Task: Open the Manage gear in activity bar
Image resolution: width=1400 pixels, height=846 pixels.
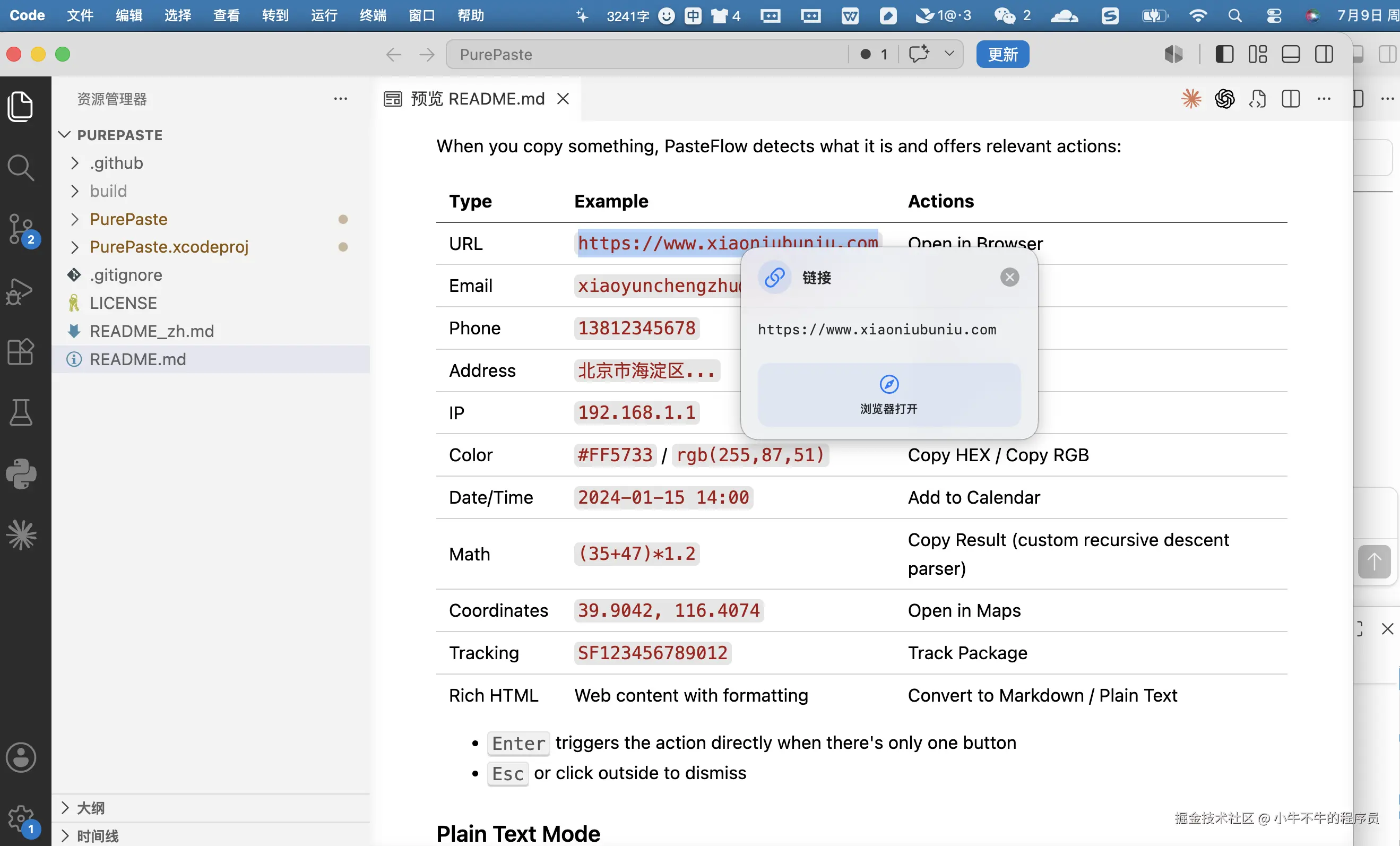Action: click(21, 819)
